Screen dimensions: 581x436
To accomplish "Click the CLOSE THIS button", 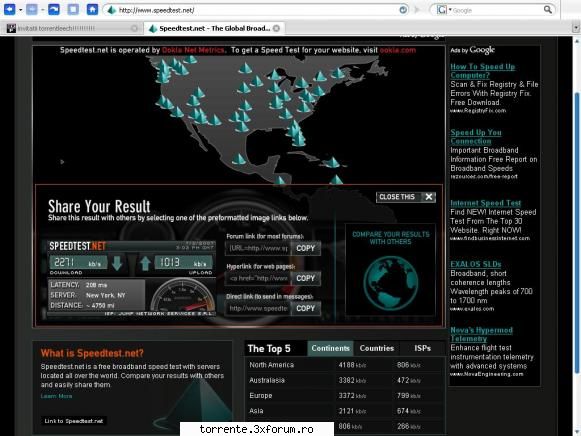I will pos(406,197).
